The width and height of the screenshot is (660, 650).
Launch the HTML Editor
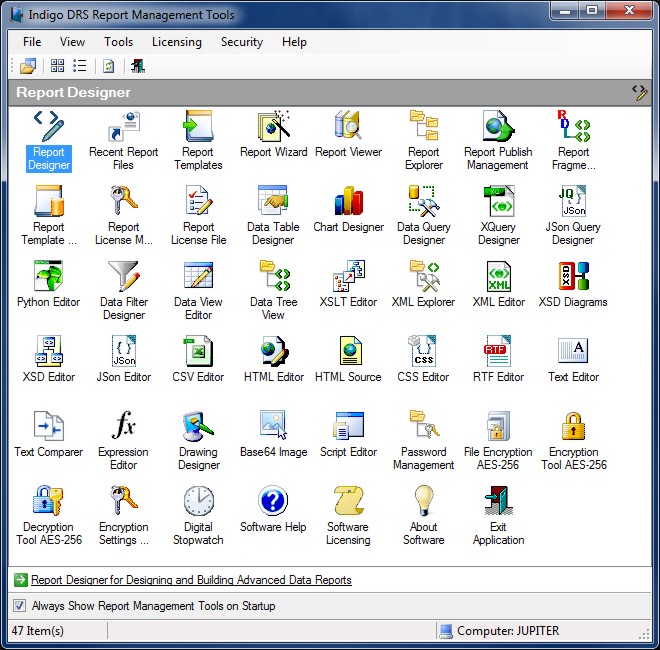(274, 360)
